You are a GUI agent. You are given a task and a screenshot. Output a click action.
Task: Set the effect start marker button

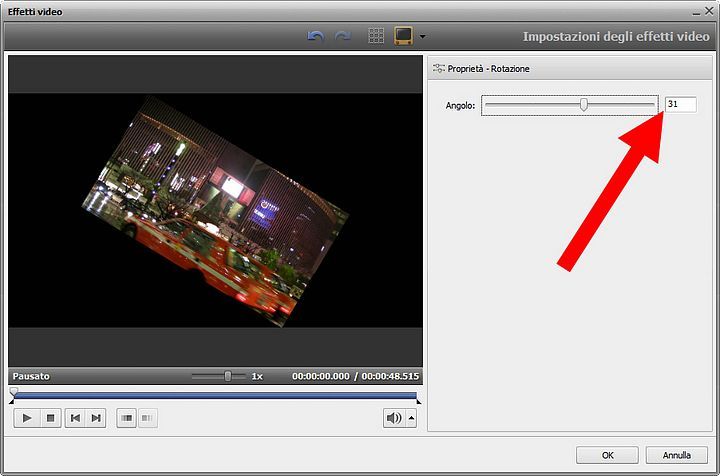(126, 418)
